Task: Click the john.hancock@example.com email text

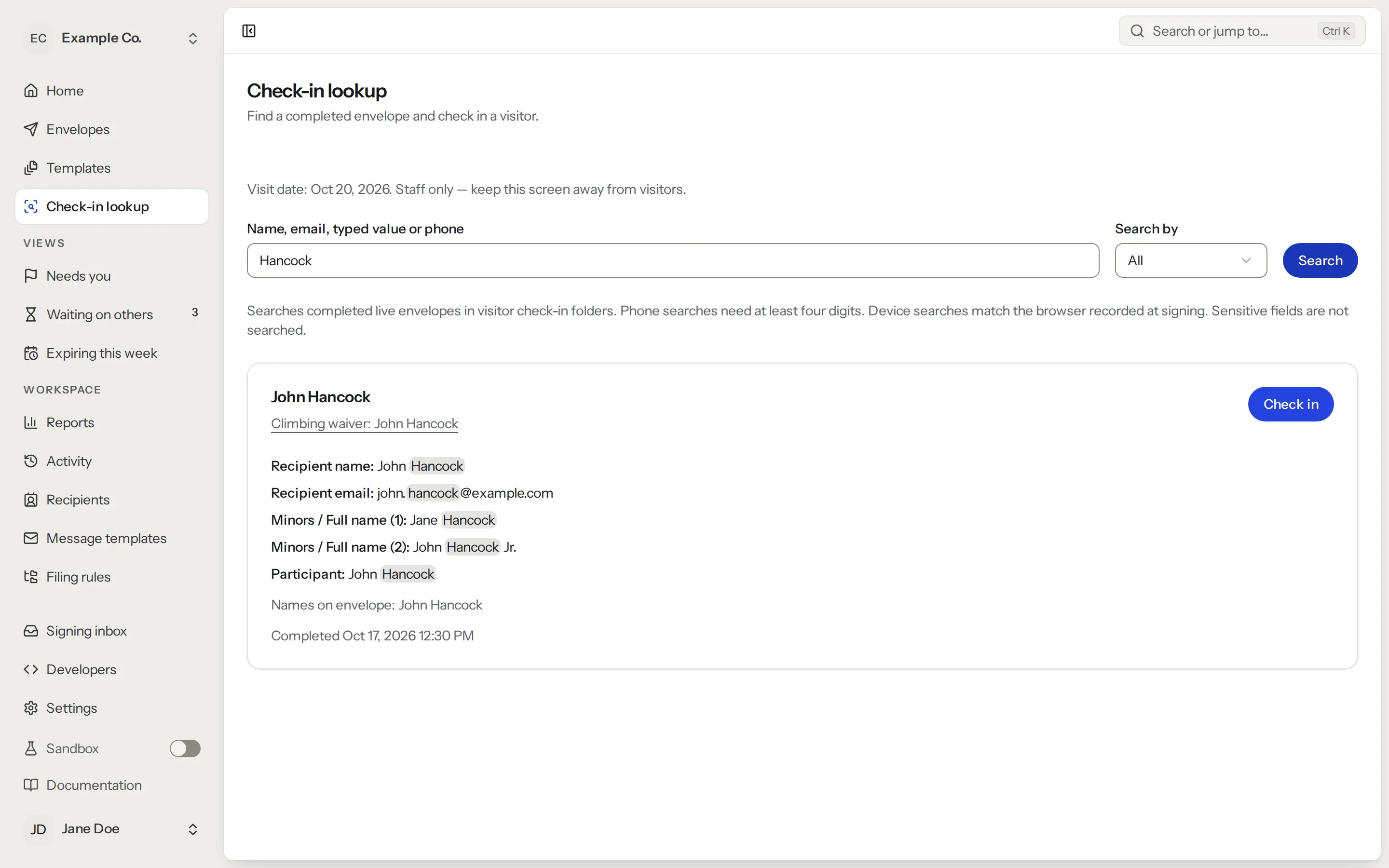Action: 465,493
